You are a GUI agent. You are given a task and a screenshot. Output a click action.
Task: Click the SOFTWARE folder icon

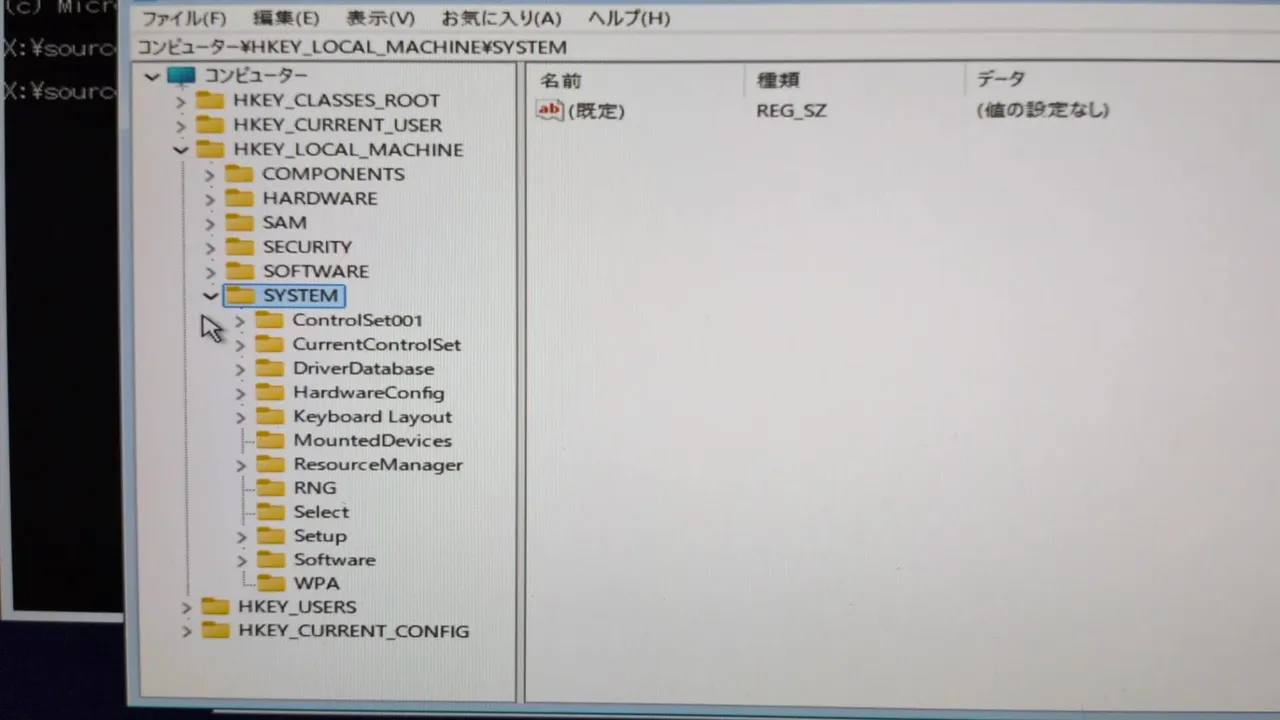pos(239,270)
